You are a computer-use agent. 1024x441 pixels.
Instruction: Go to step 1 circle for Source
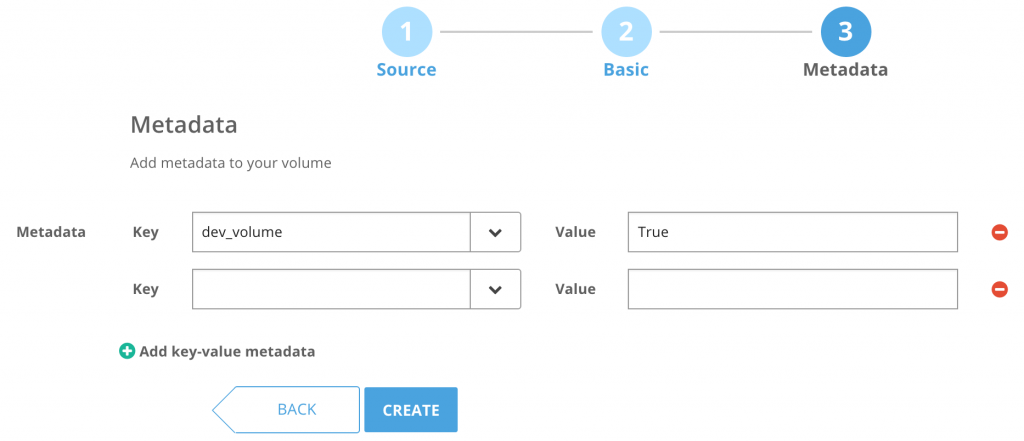pyautogui.click(x=406, y=32)
